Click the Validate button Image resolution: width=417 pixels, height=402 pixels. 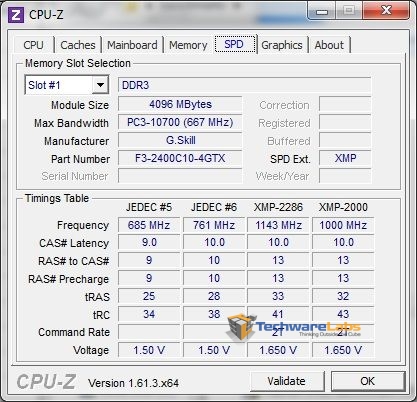pyautogui.click(x=287, y=381)
